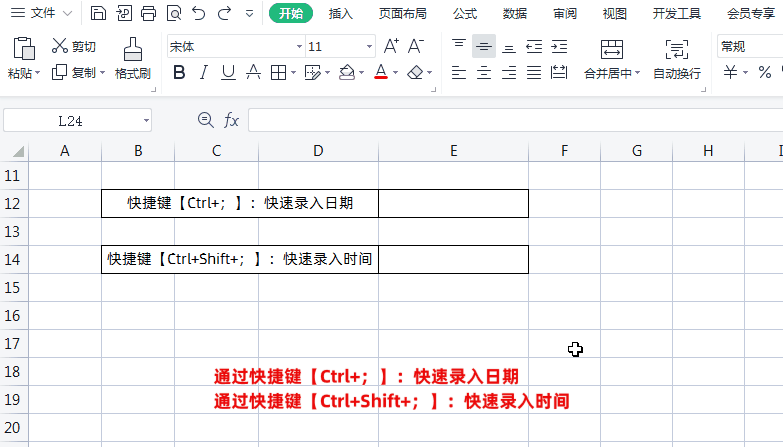Toggle Underline formatting

click(x=228, y=73)
